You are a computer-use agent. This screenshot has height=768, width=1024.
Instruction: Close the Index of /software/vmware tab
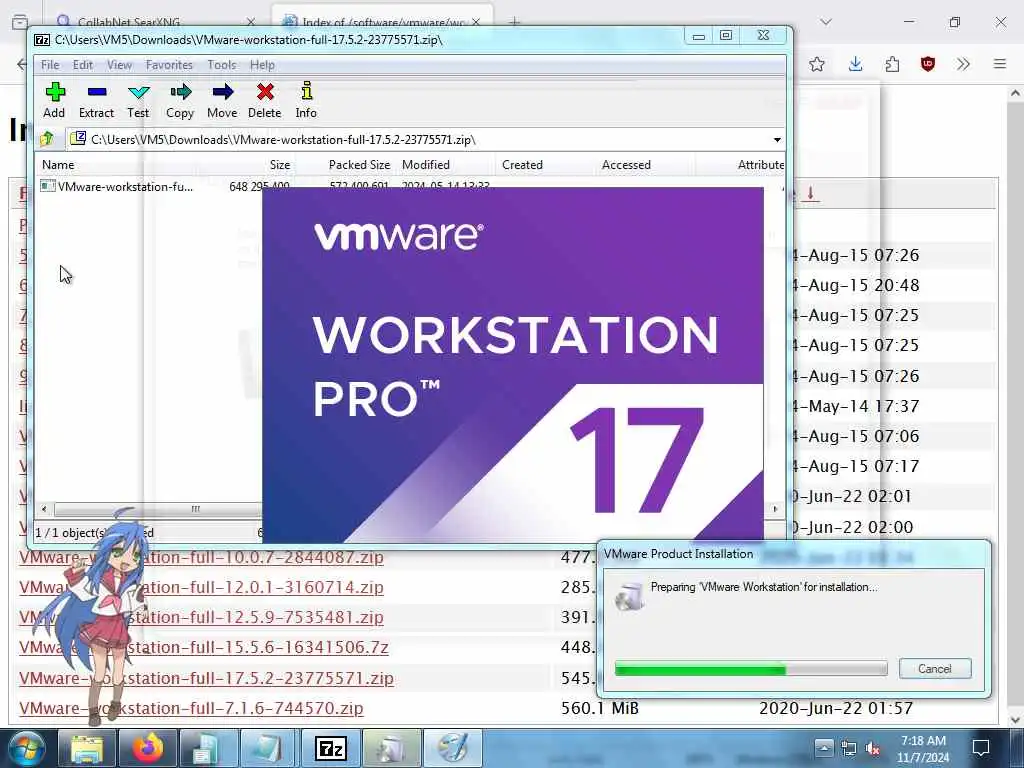coord(476,22)
